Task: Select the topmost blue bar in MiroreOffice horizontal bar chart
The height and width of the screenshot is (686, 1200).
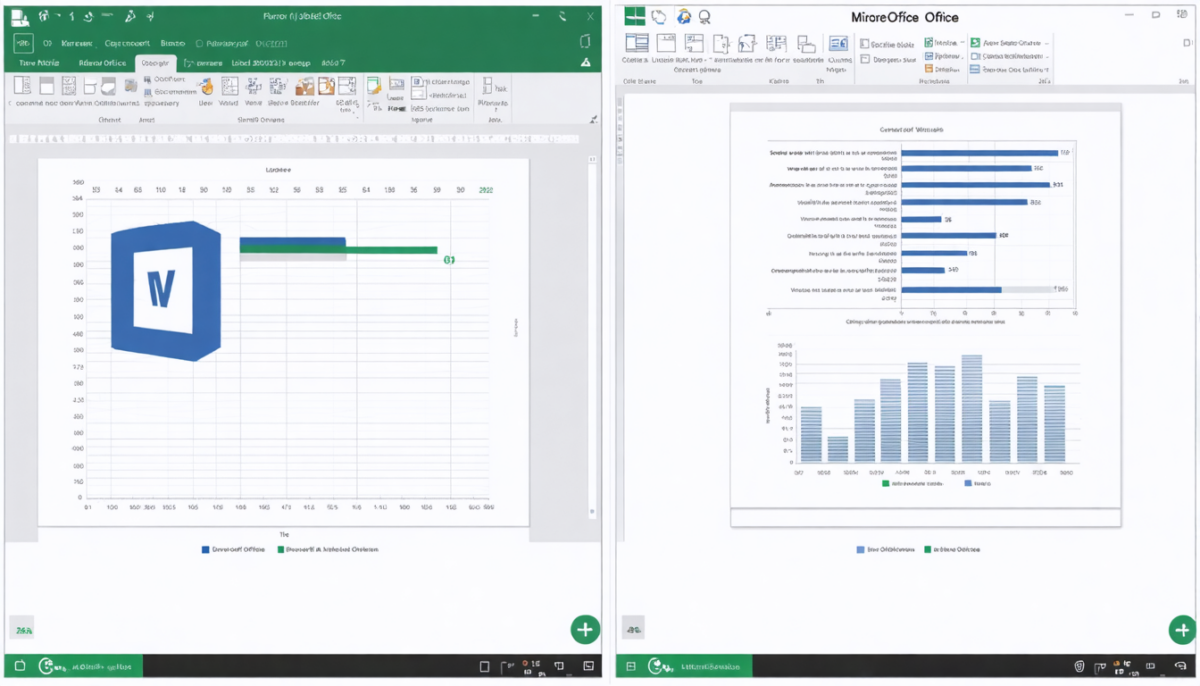Action: (980, 153)
